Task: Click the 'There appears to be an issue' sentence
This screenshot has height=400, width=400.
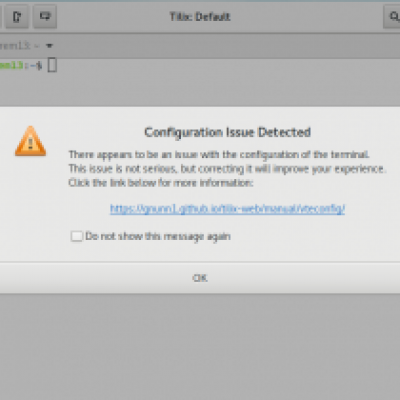Action: coord(219,155)
